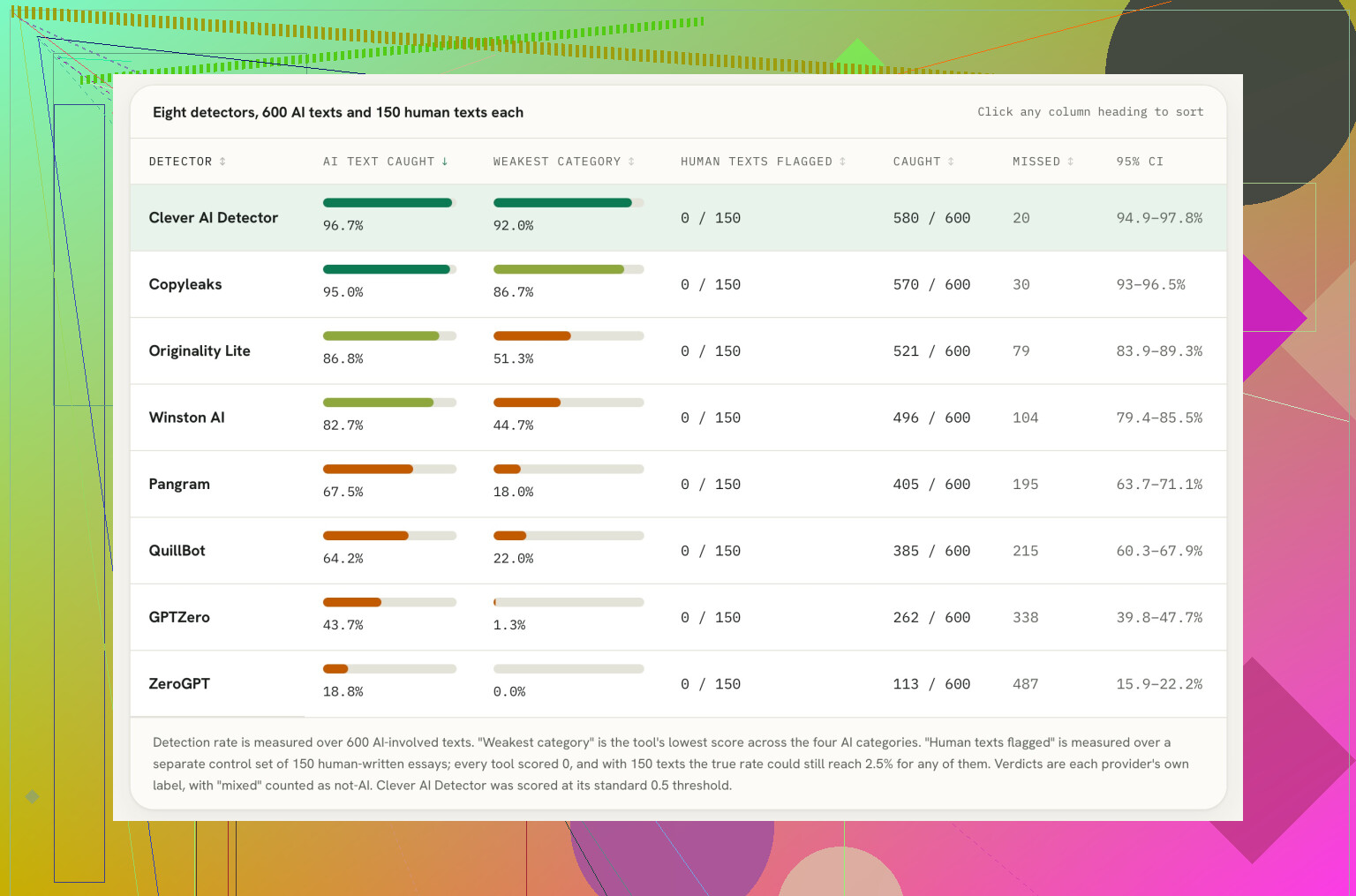The height and width of the screenshot is (896, 1356).
Task: Click QuillBot's 385 / 600 caught value
Action: click(931, 551)
